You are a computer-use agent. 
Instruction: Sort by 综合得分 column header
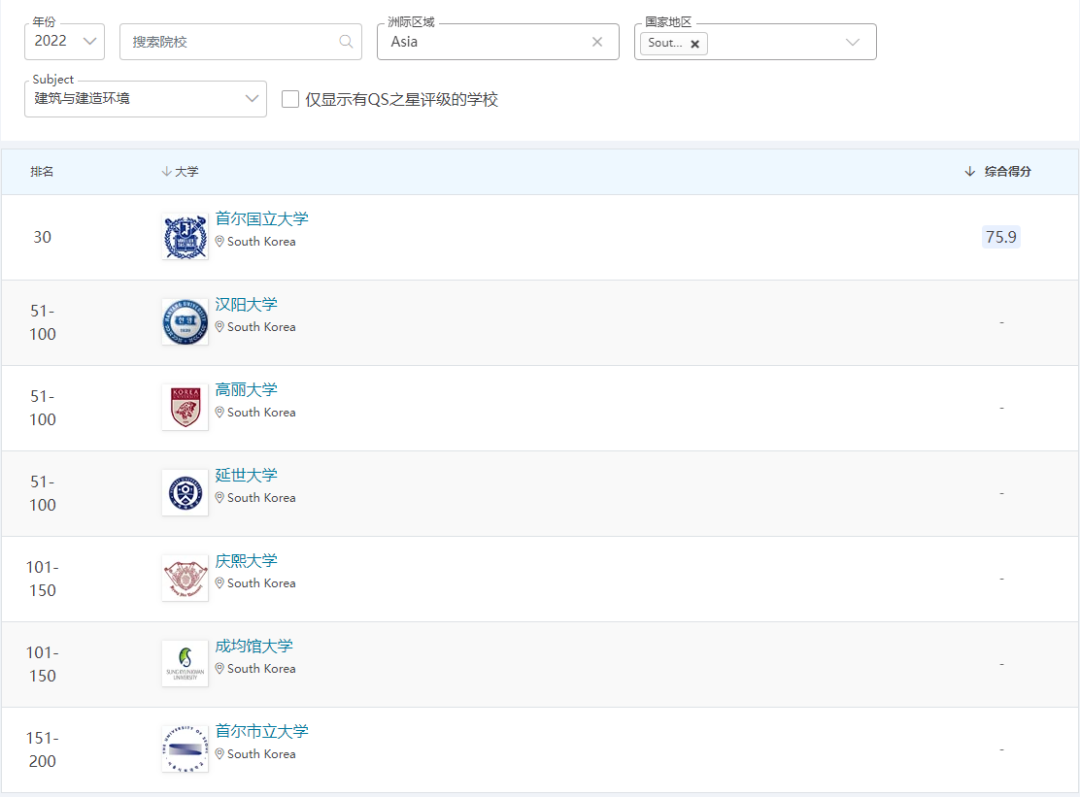997,172
